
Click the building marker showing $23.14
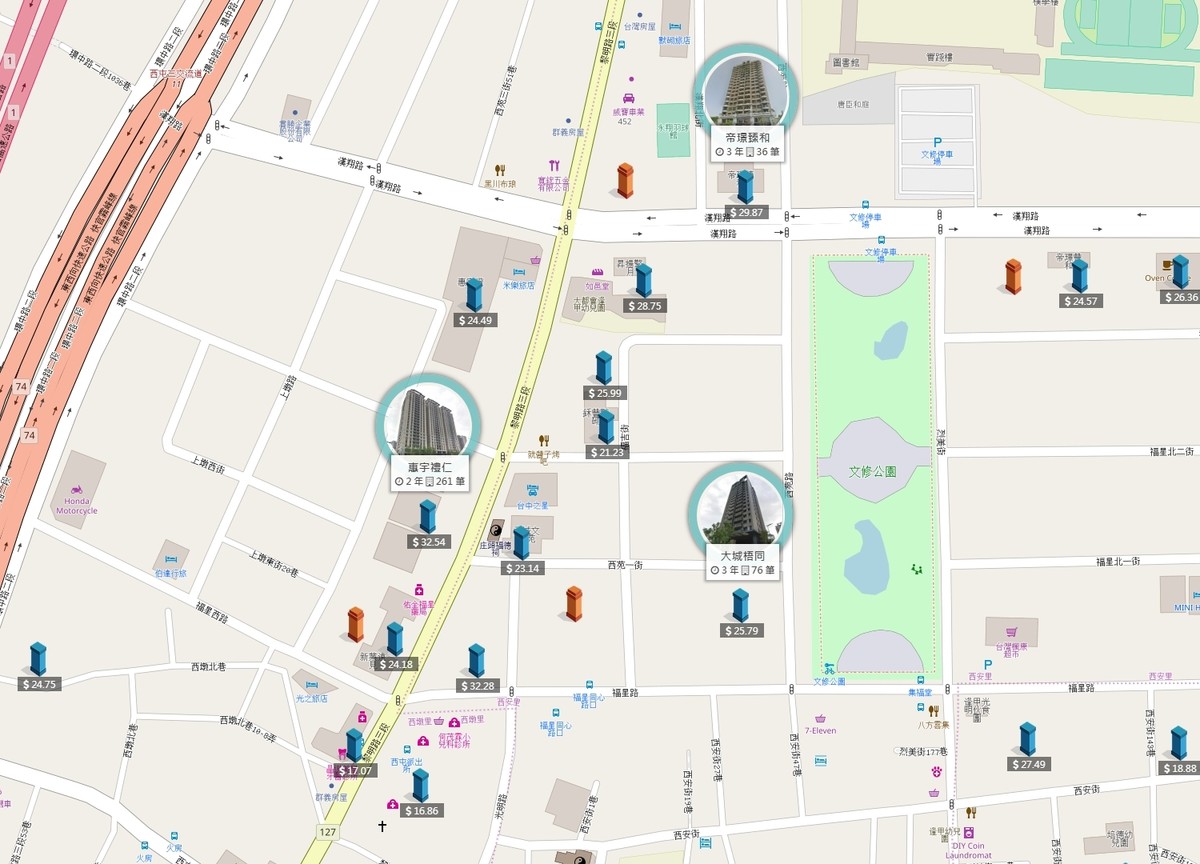(x=521, y=543)
